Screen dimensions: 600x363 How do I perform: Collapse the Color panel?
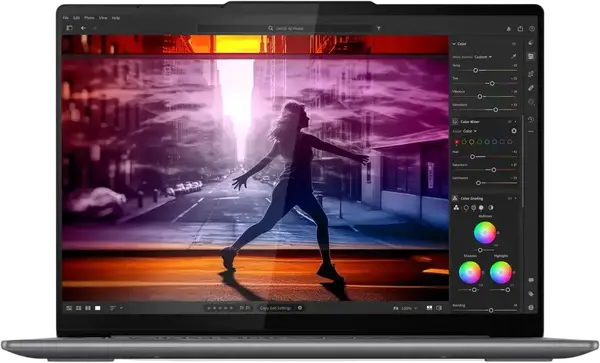pyautogui.click(x=454, y=44)
